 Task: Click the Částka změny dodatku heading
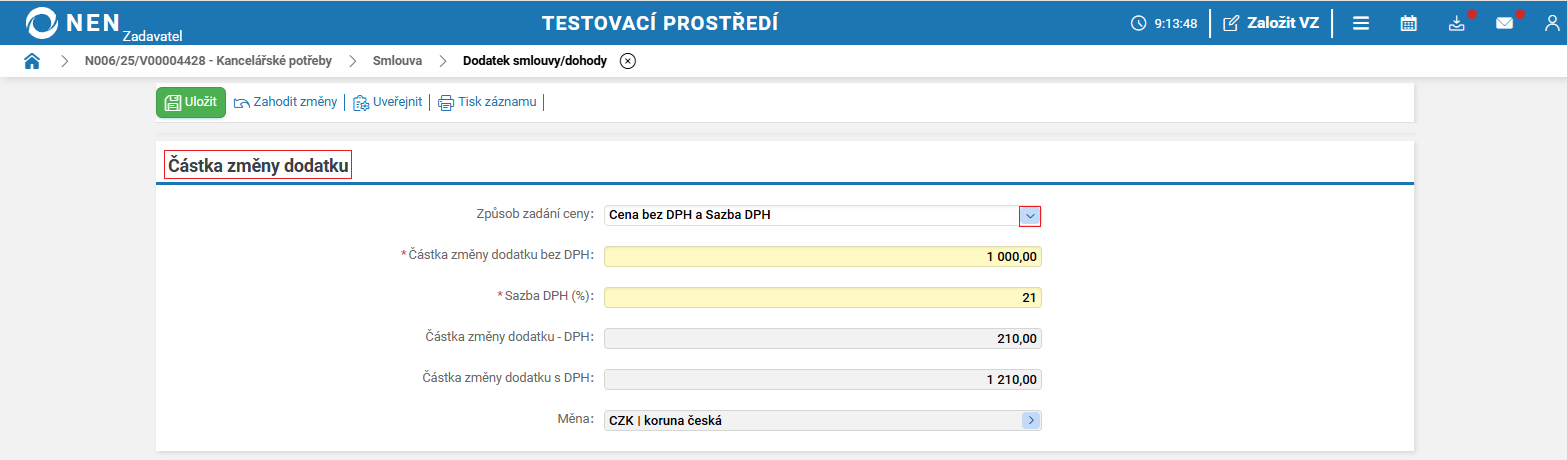coord(258,165)
